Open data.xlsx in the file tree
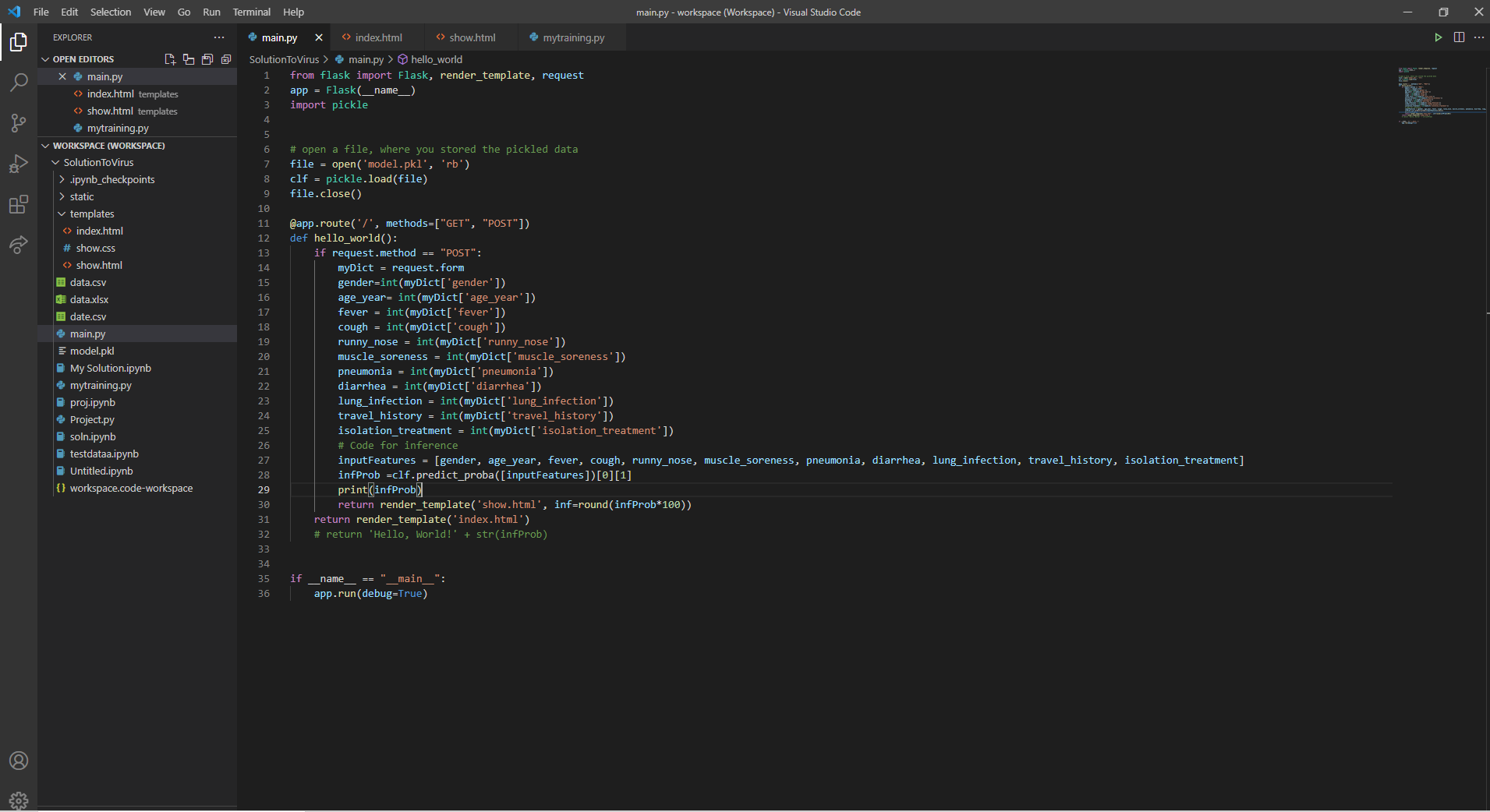 [137, 299]
